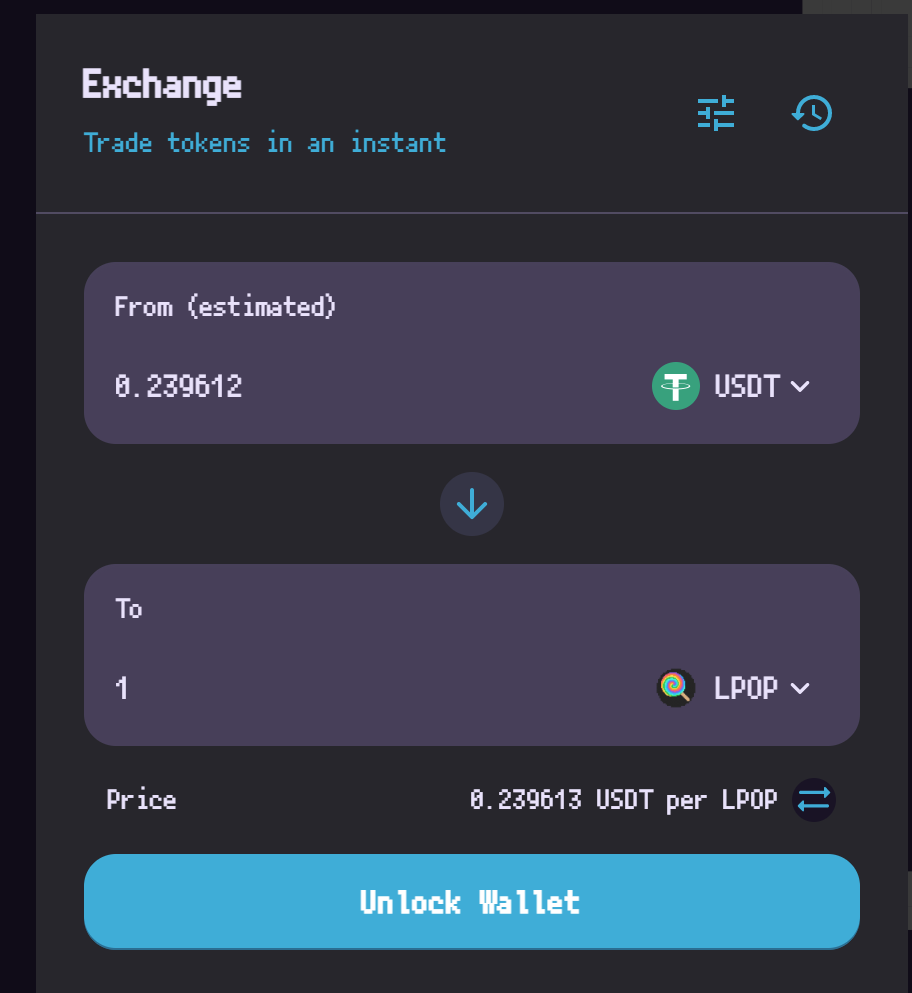
Task: Click the green USDT Tether logo
Action: pos(676,386)
